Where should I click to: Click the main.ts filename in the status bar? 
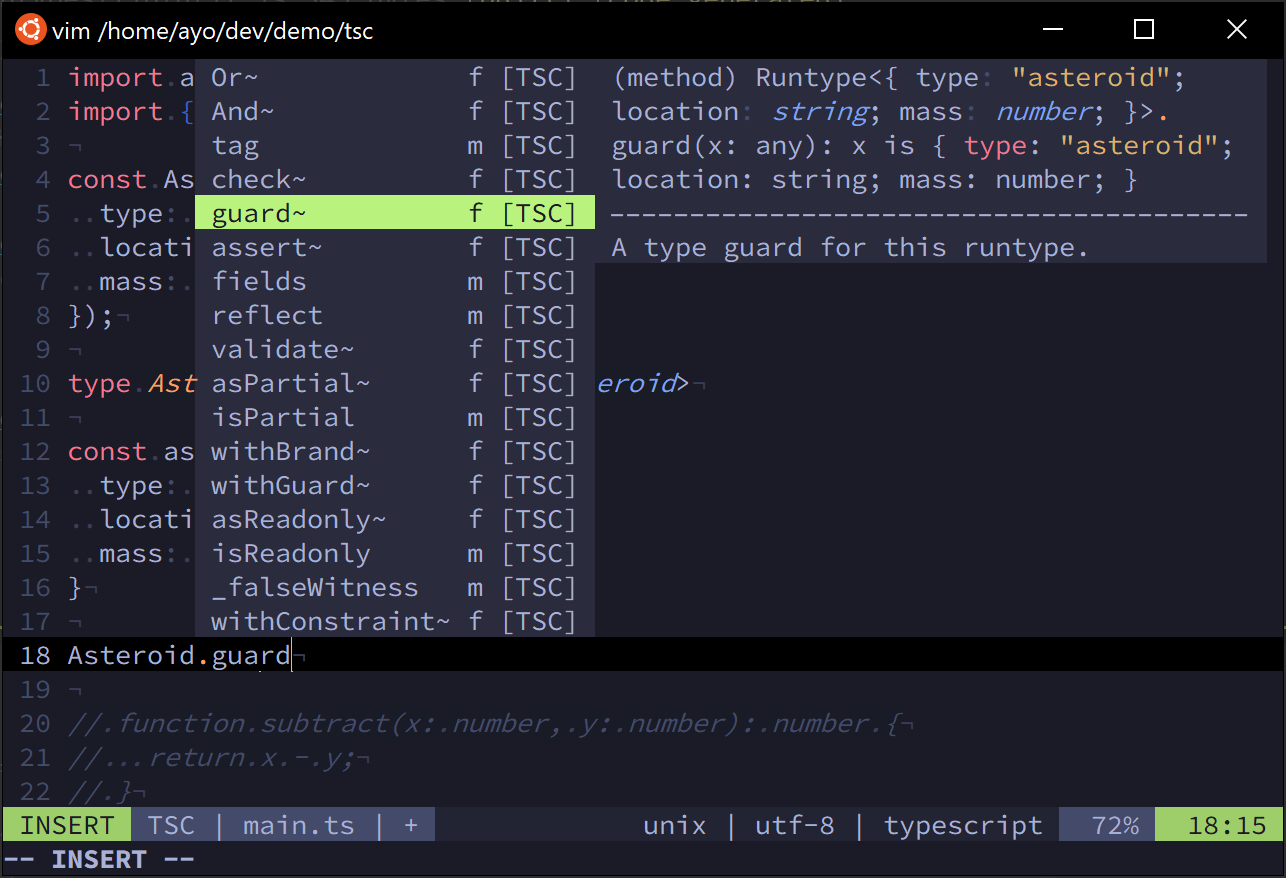299,824
